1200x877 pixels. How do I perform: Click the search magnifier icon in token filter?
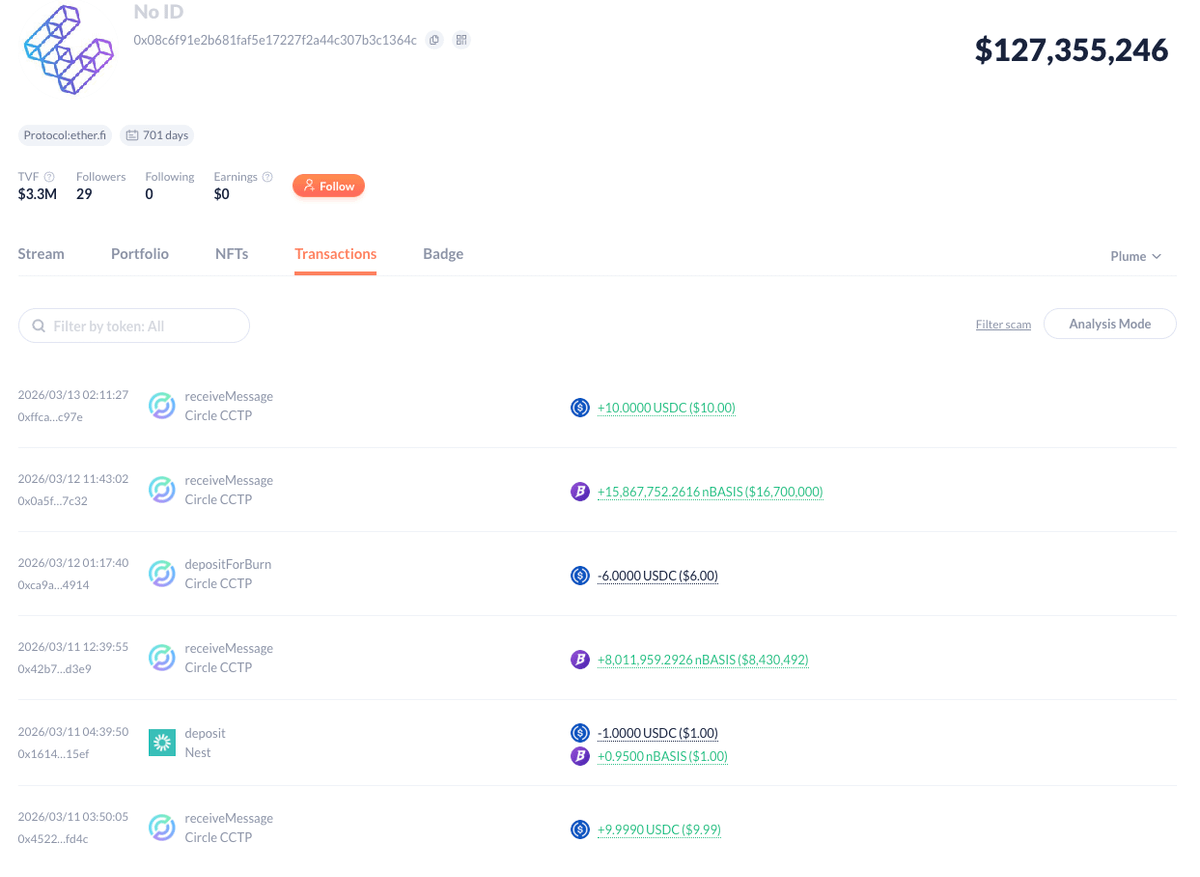coord(39,326)
